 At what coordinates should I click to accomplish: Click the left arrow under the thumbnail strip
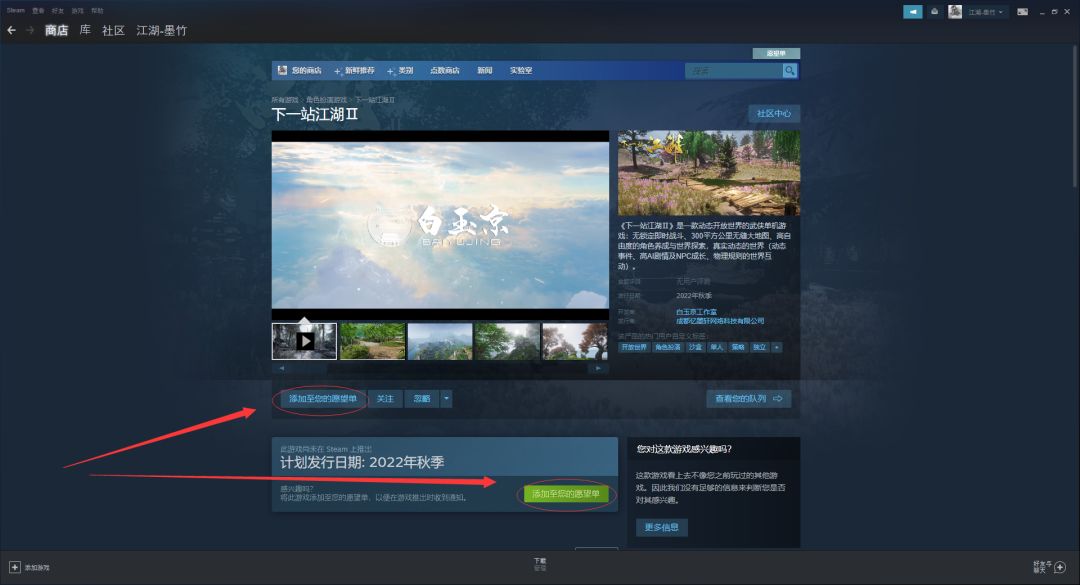[x=281, y=368]
